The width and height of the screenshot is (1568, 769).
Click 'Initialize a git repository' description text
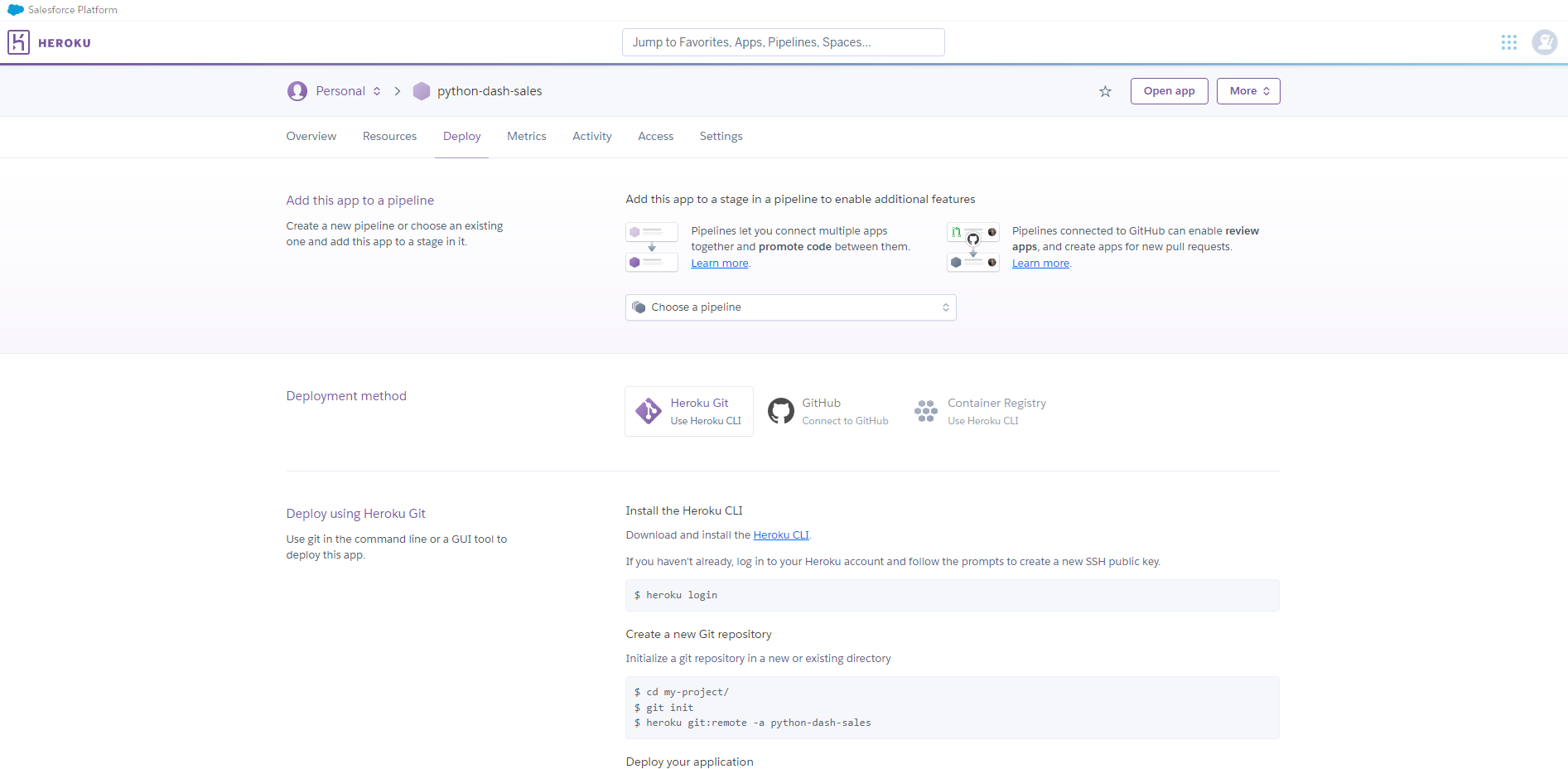[759, 659]
